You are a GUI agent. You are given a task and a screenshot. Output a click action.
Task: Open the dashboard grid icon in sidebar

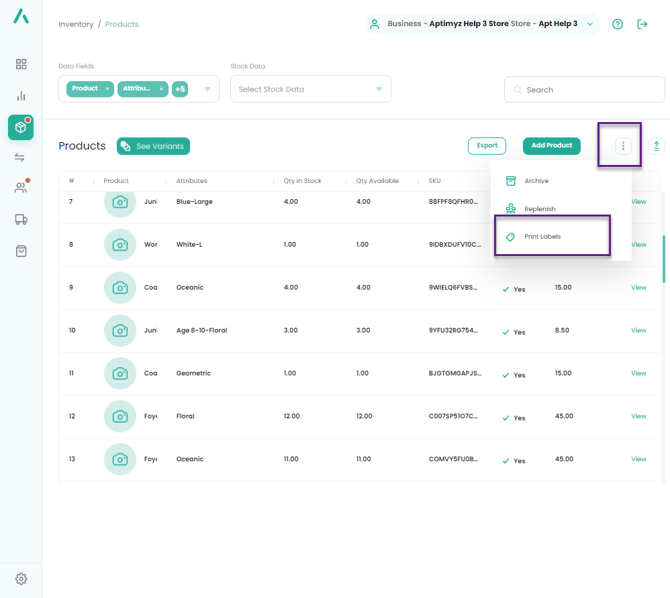tap(21, 64)
